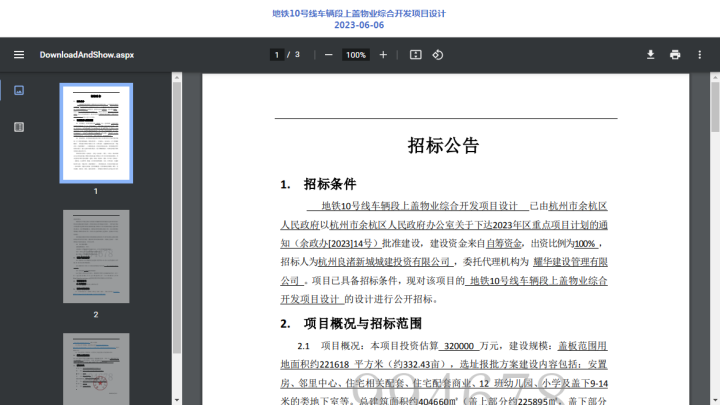Open the page 3 thumbnail
Image resolution: width=720 pixels, height=405 pixels.
point(96,369)
